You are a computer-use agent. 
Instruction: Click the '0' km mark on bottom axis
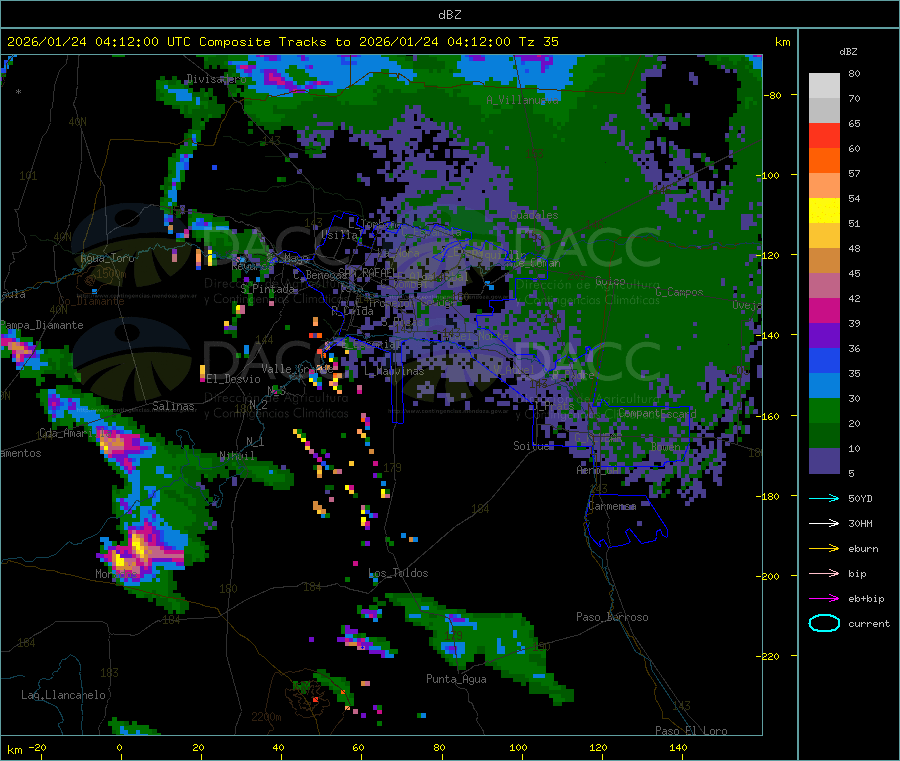pyautogui.click(x=119, y=747)
